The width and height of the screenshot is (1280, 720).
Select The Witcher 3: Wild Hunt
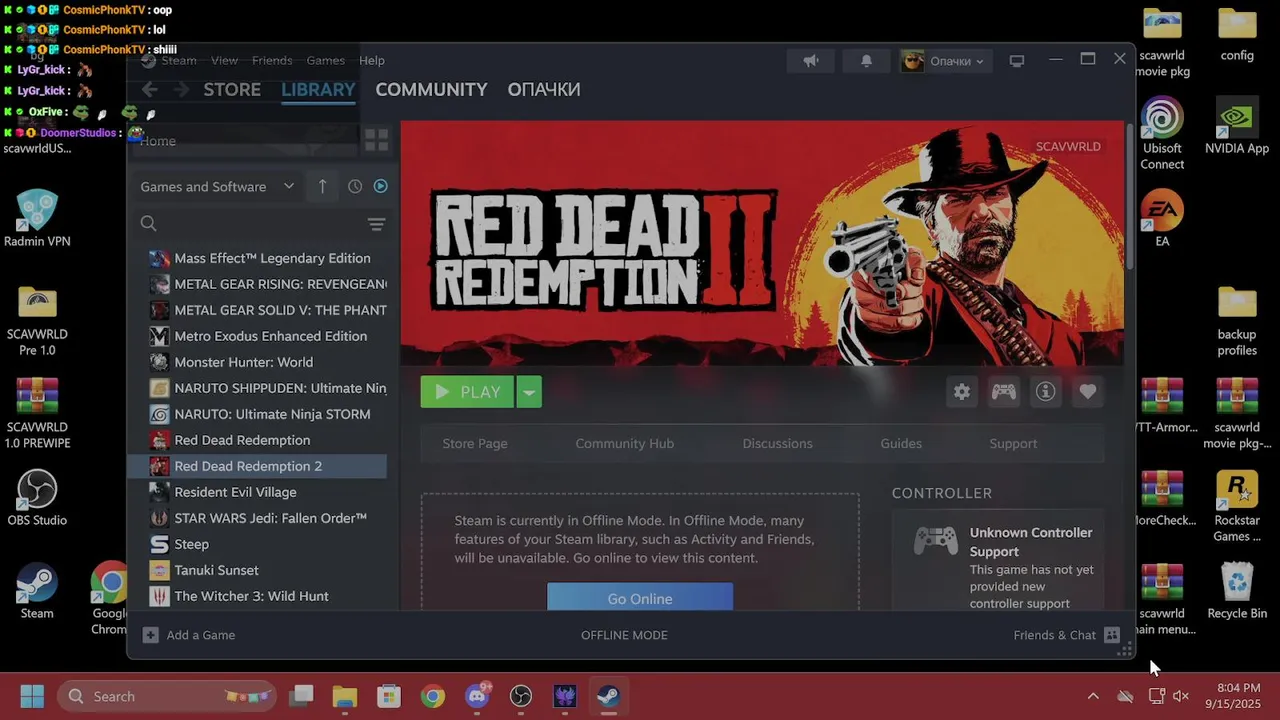click(x=258, y=596)
